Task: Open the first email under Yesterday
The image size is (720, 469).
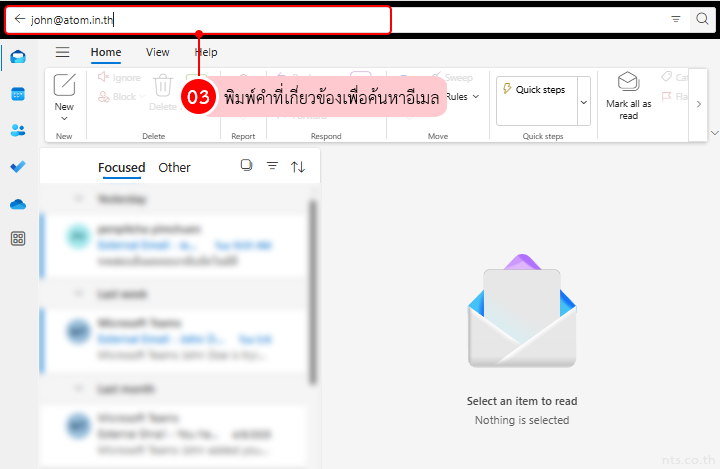Action: [174, 245]
